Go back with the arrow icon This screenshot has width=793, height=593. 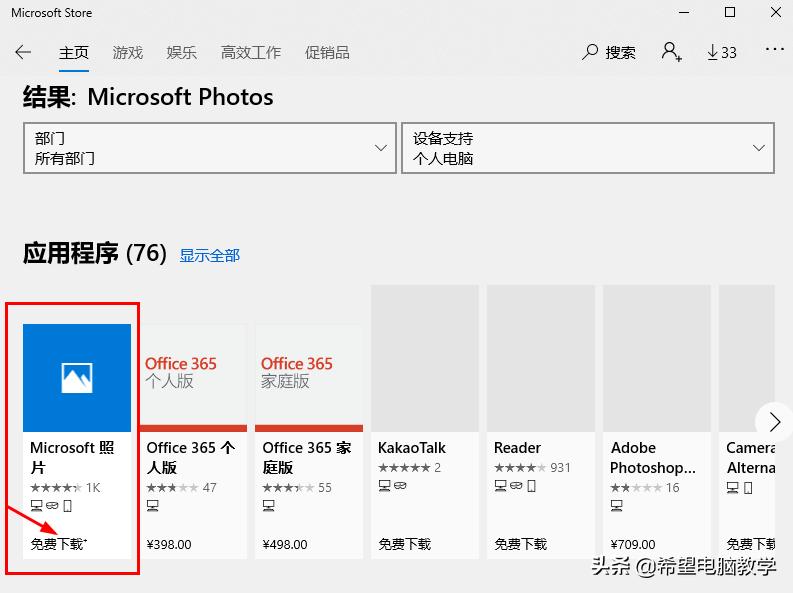(x=23, y=52)
